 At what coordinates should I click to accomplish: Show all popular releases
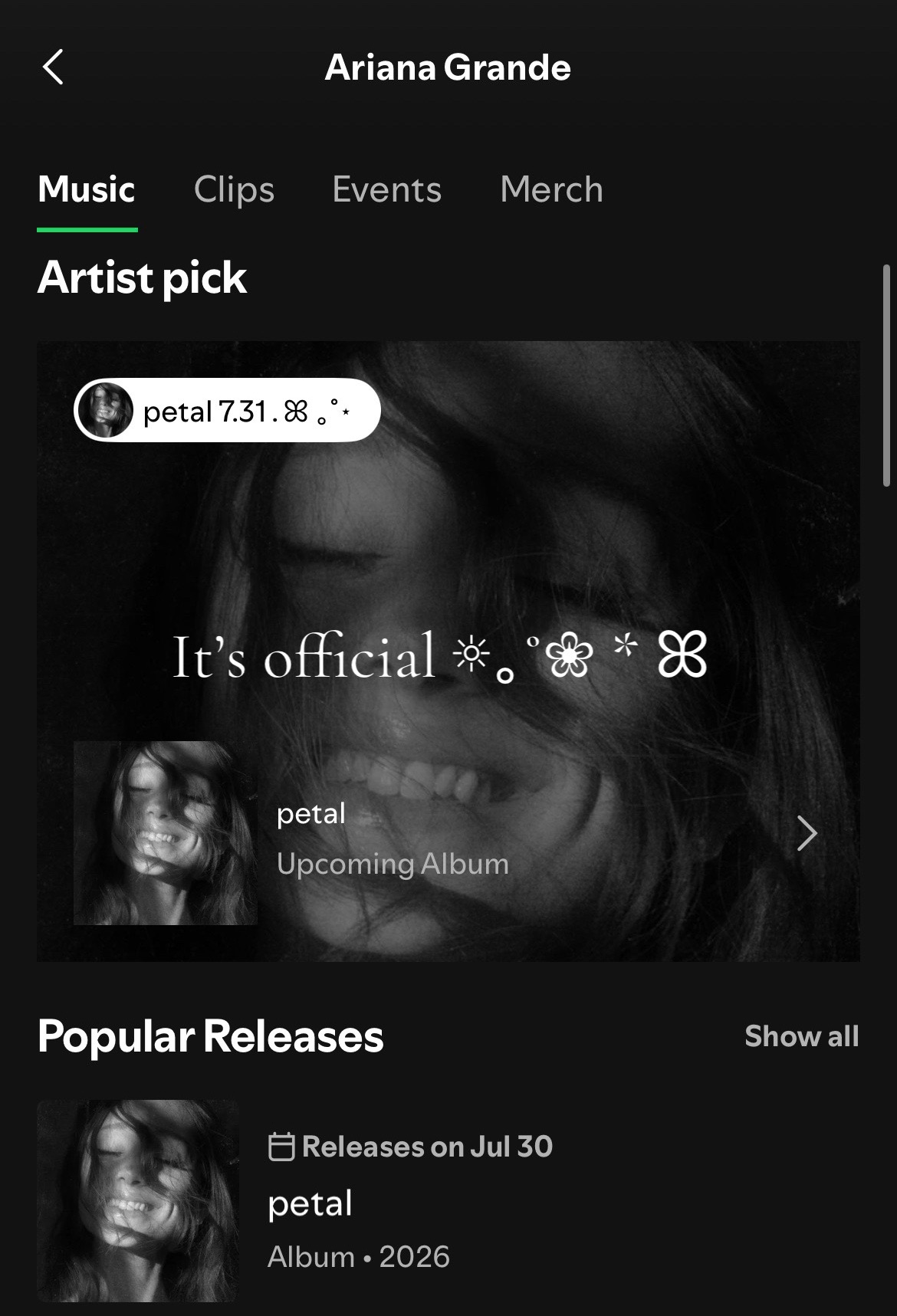(801, 1035)
